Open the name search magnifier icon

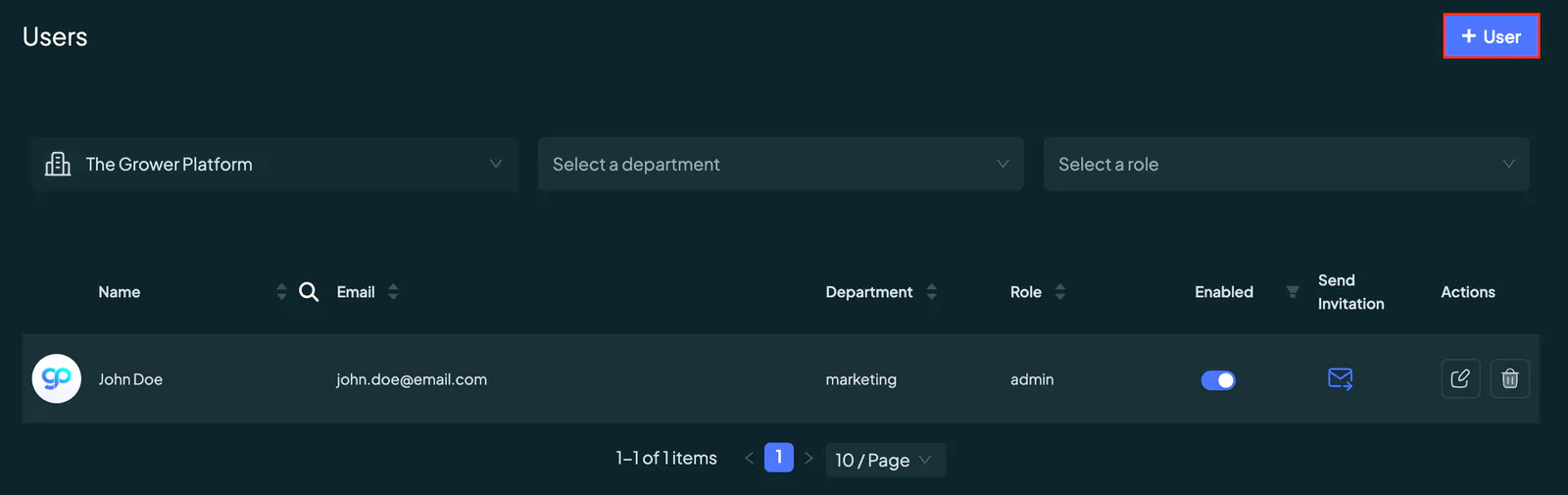pyautogui.click(x=309, y=292)
